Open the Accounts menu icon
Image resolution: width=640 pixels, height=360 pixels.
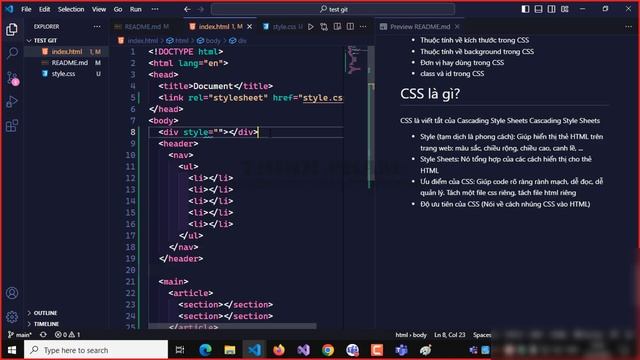12,293
